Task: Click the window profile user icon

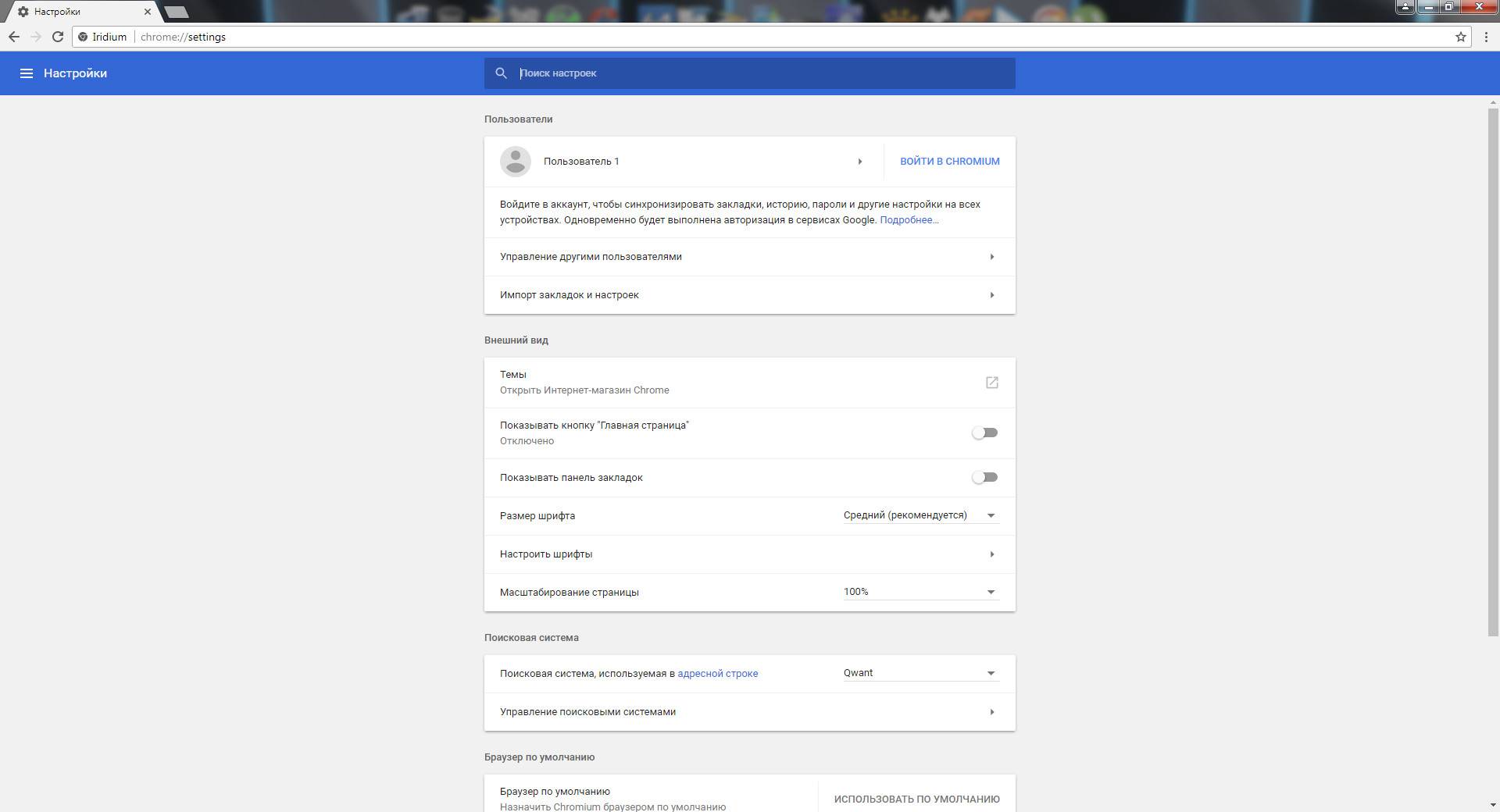Action: coord(1405,7)
